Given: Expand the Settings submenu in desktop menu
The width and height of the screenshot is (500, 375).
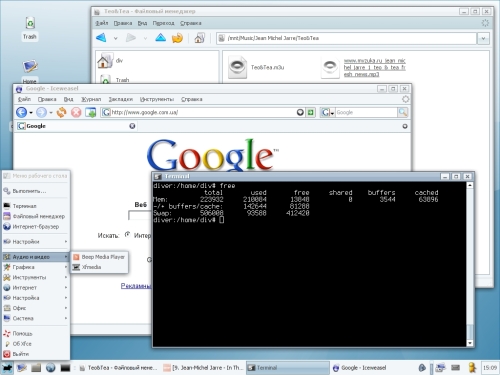Looking at the screenshot, I should coord(36,242).
